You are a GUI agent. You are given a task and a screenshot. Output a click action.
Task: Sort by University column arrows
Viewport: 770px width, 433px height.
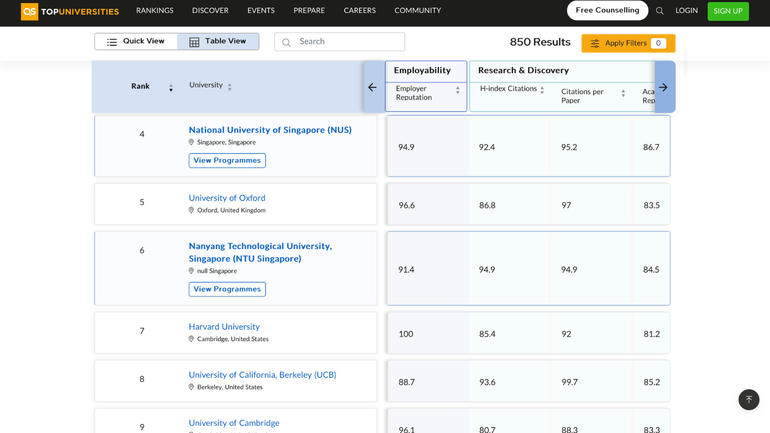[x=230, y=87]
